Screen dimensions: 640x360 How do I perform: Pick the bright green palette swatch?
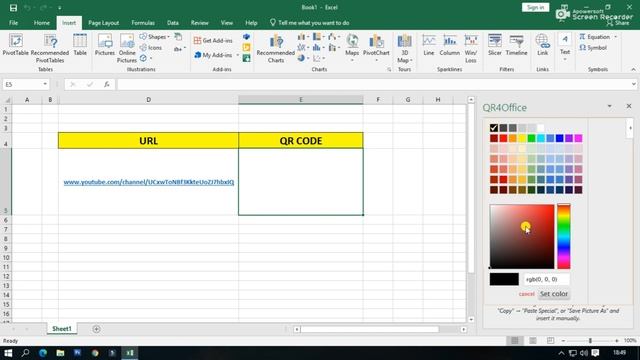tap(531, 138)
